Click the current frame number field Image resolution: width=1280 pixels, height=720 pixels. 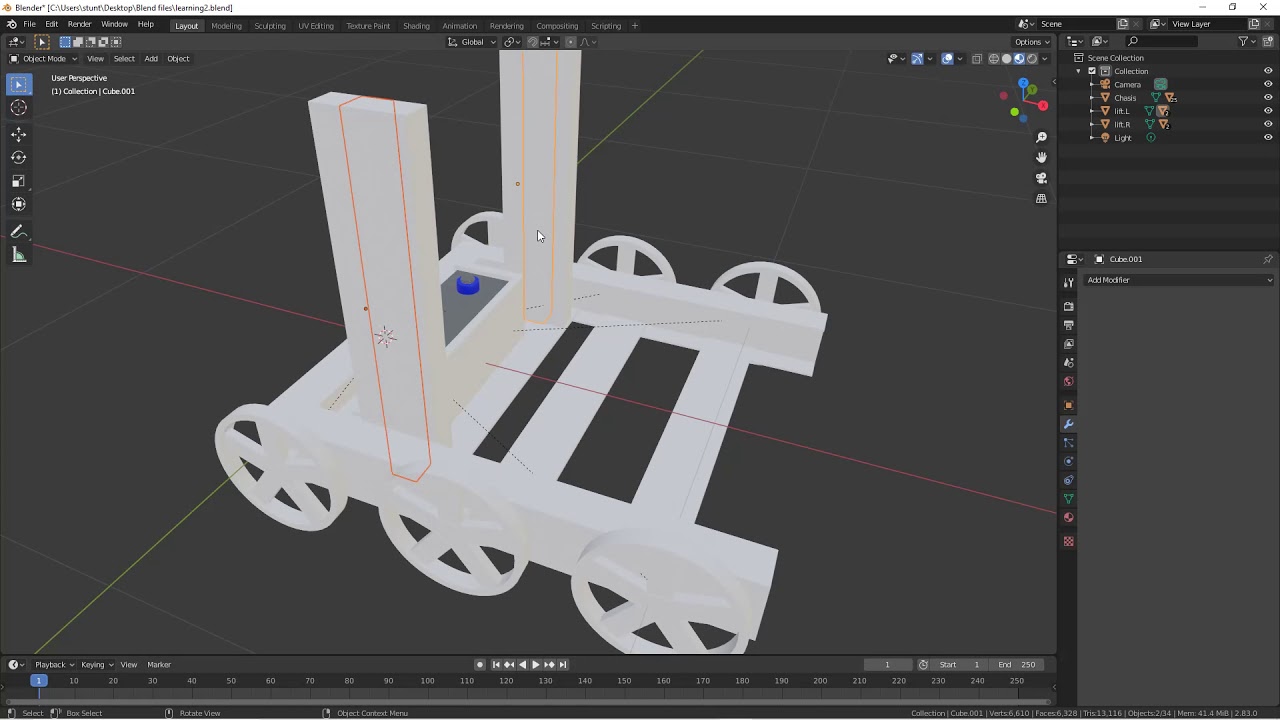[x=886, y=665]
